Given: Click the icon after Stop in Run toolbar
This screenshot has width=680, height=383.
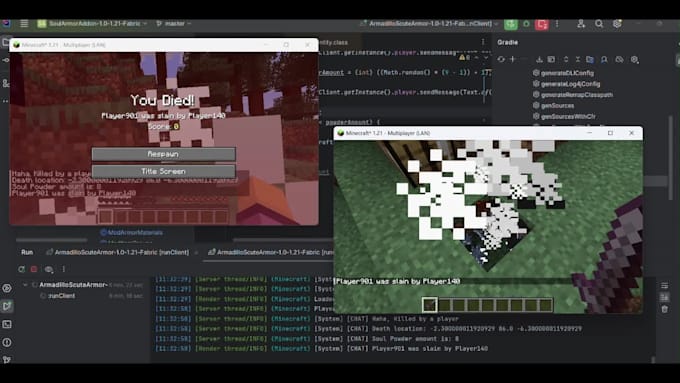Looking at the screenshot, I should tap(49, 269).
